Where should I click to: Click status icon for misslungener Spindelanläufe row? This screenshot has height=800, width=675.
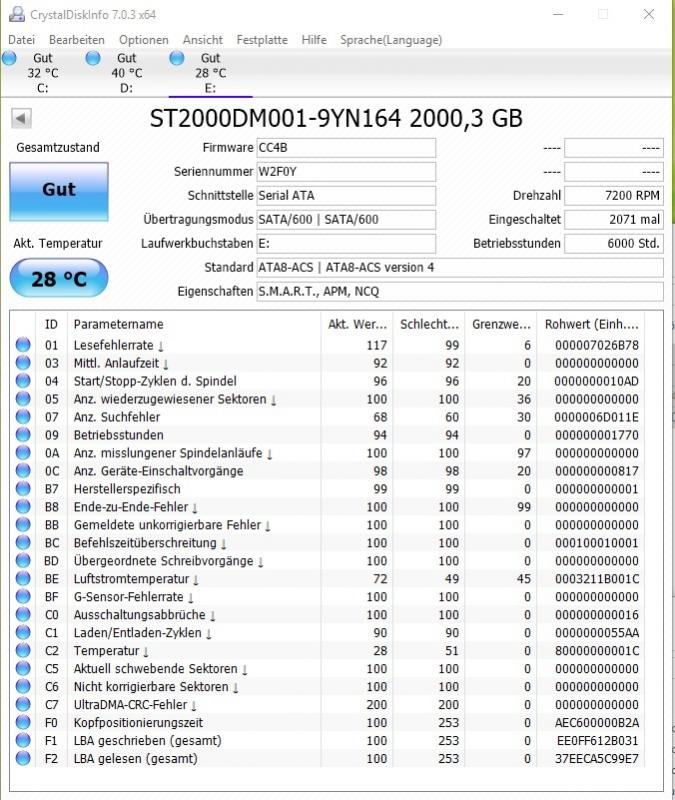click(23, 453)
